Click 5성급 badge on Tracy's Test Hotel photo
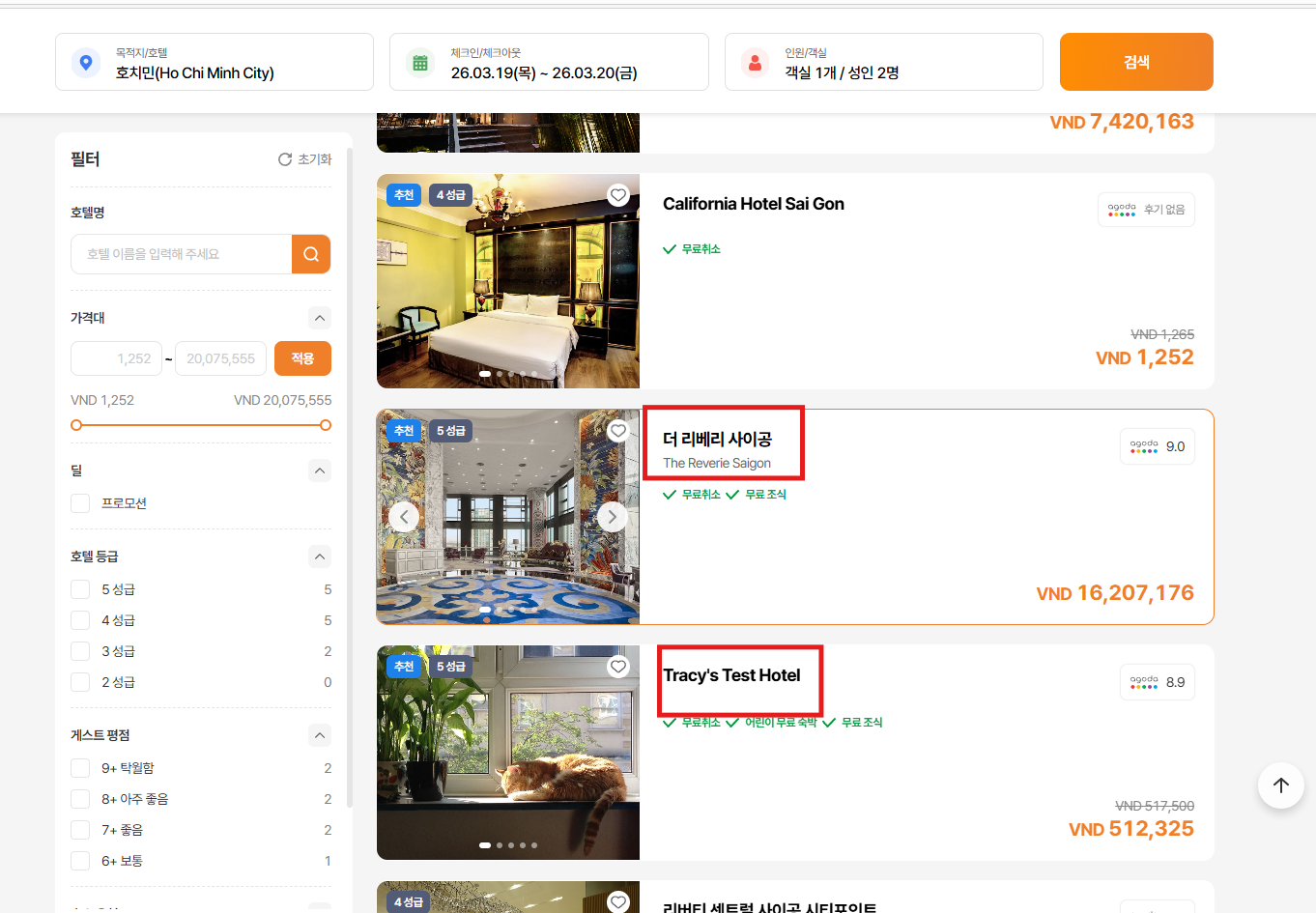Viewport: 1316px width, 913px height. (450, 667)
